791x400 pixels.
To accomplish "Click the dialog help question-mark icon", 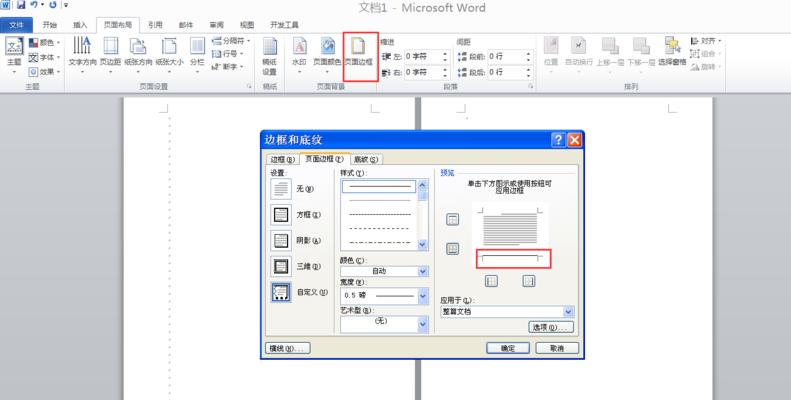I will coord(558,140).
